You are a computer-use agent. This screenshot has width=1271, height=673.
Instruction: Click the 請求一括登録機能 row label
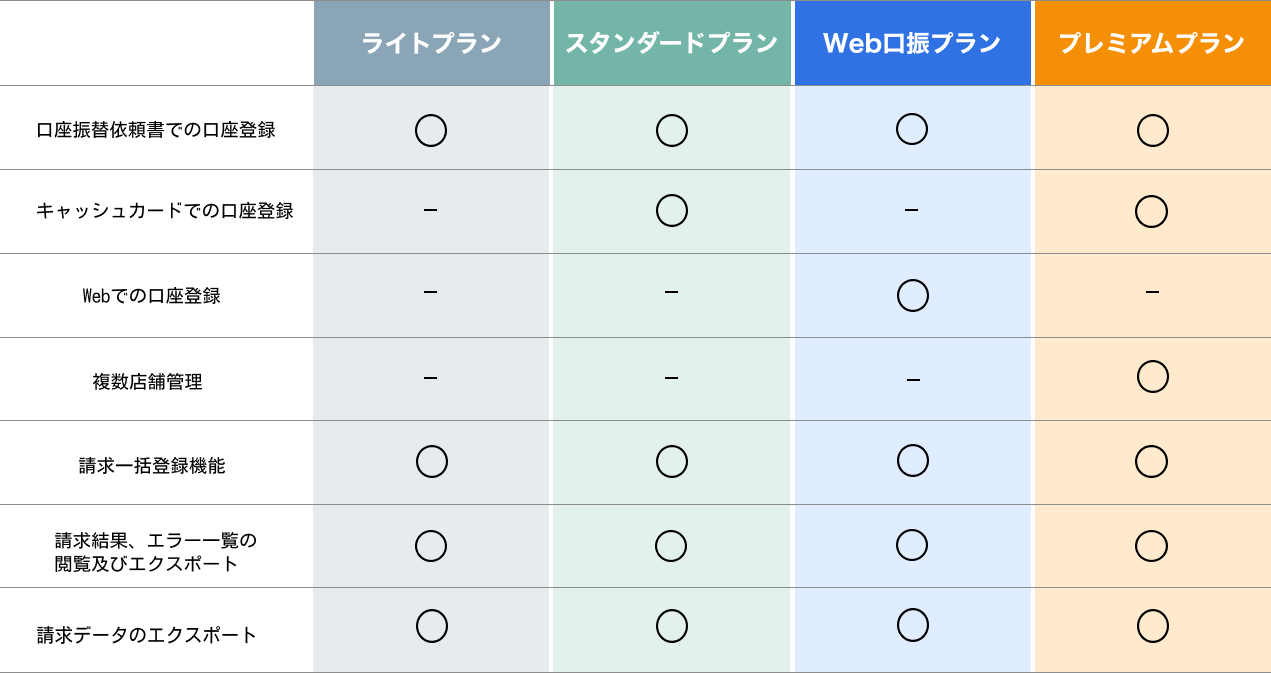tap(152, 466)
